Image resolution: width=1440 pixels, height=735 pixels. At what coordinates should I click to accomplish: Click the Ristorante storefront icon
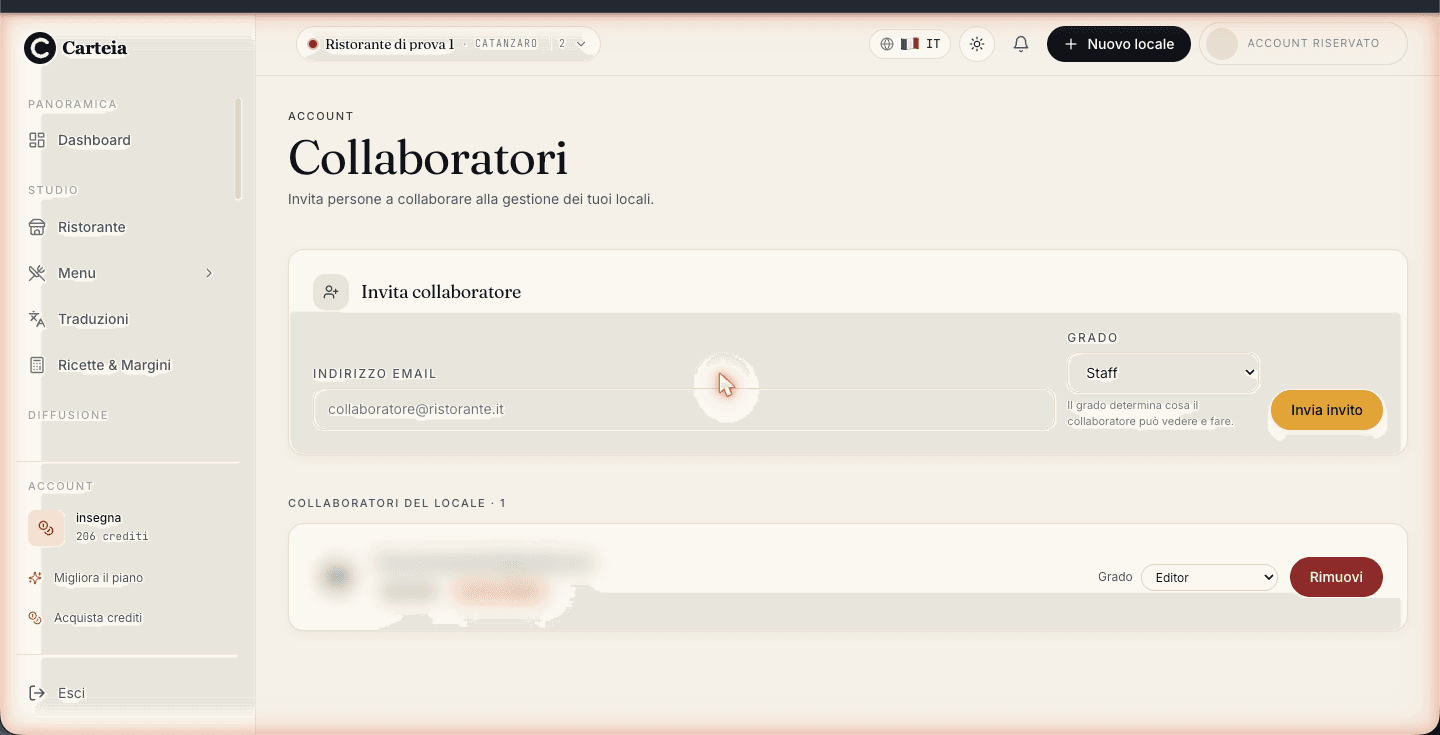pos(37,227)
